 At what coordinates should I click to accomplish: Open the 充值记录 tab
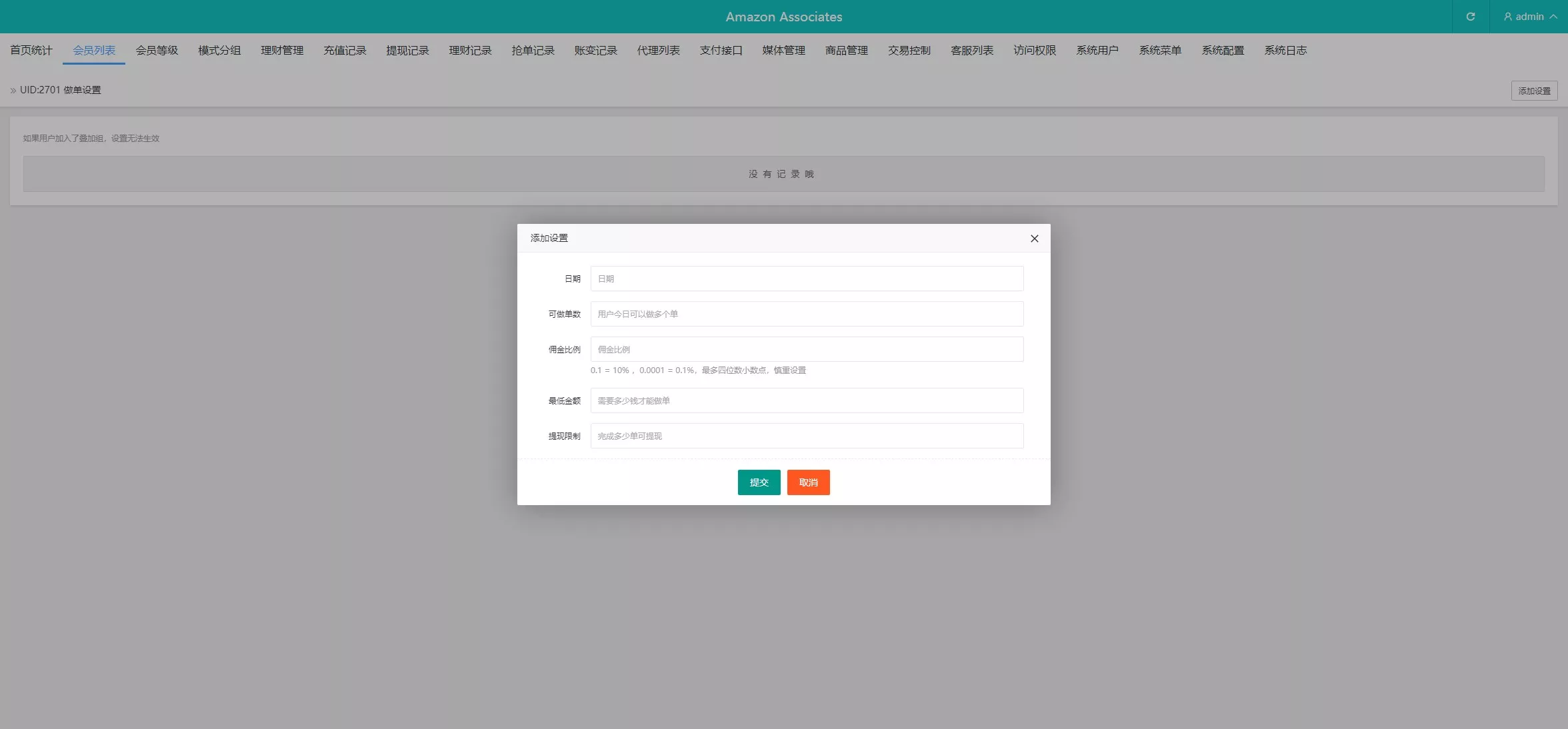345,51
